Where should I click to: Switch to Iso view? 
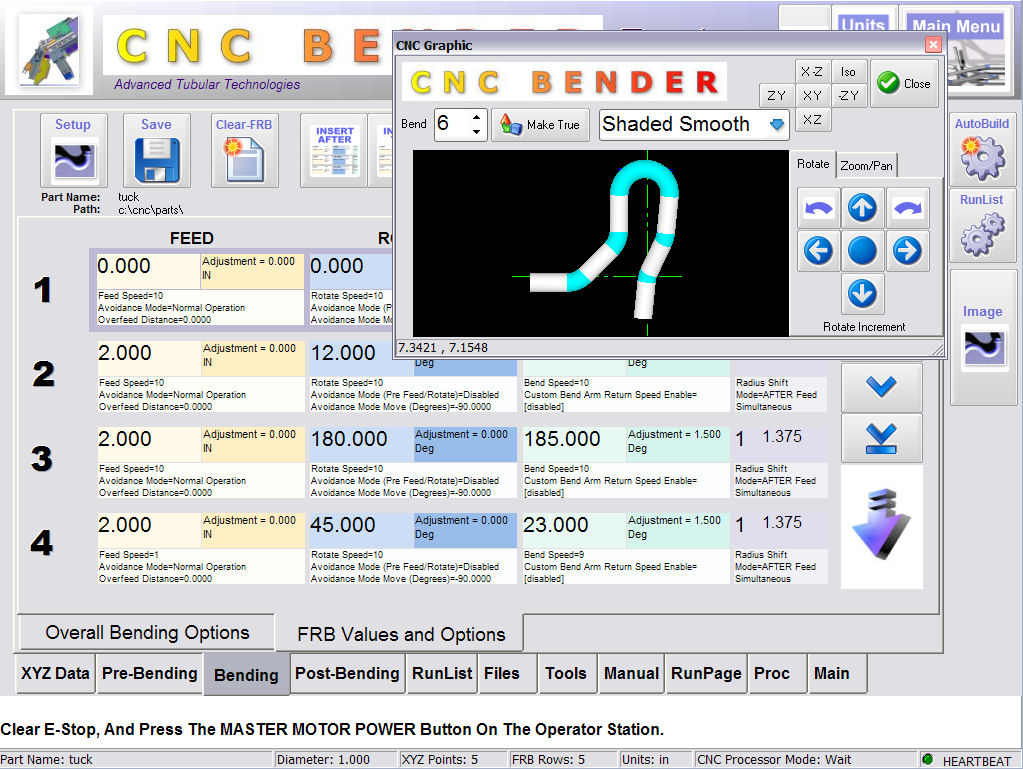tap(848, 71)
